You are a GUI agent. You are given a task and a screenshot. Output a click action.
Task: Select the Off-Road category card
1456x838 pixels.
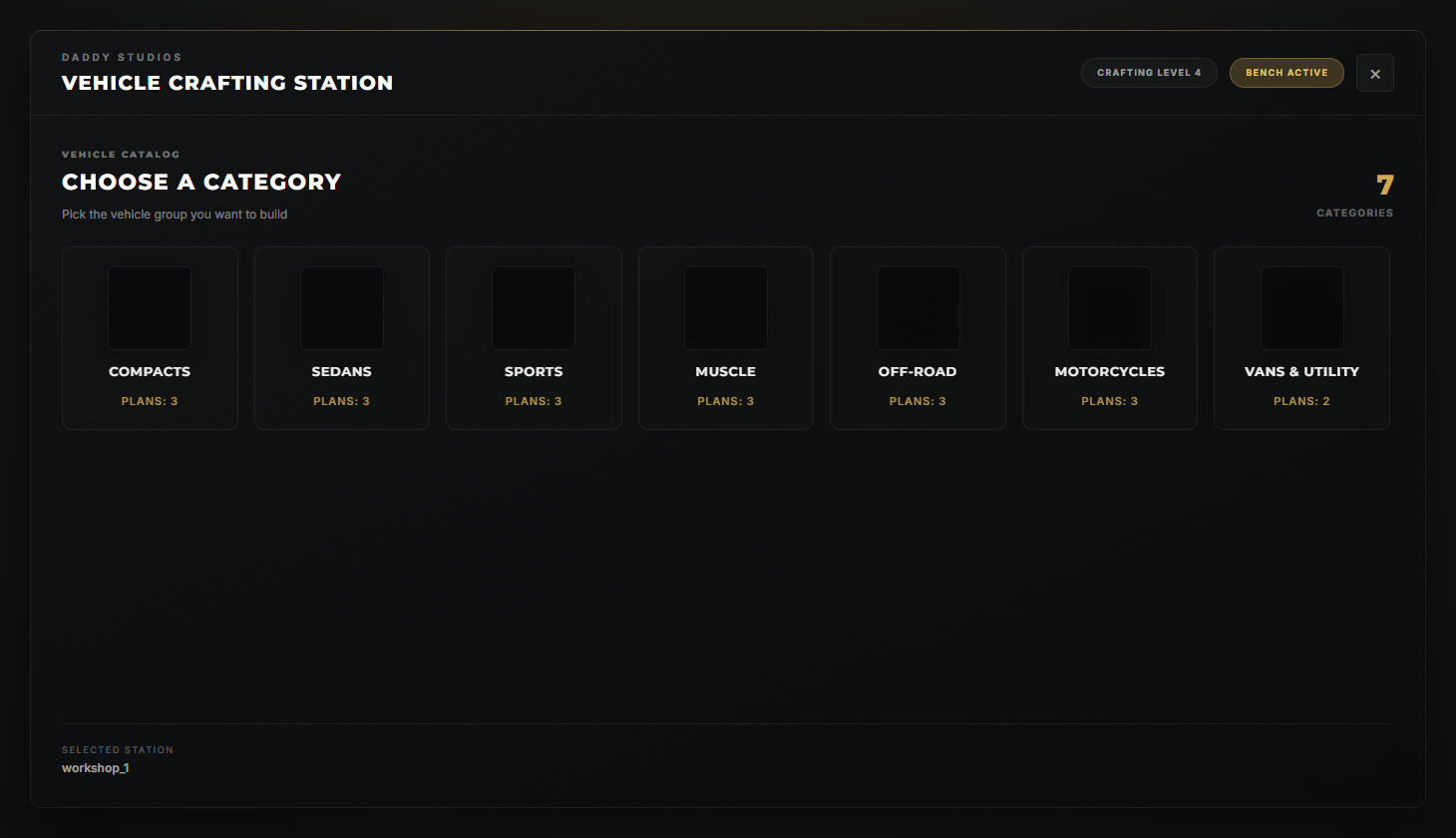(917, 338)
